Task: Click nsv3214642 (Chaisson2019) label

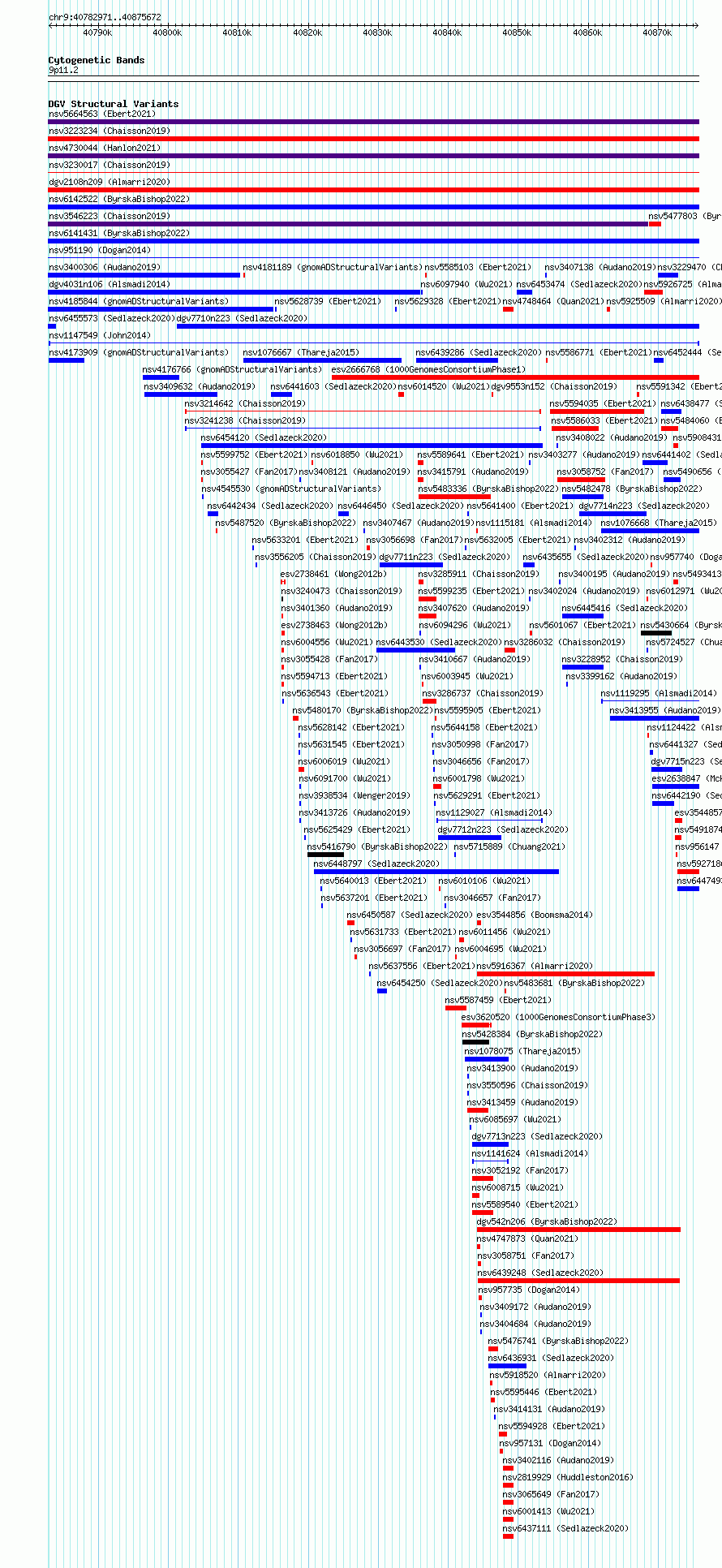Action: click(245, 404)
